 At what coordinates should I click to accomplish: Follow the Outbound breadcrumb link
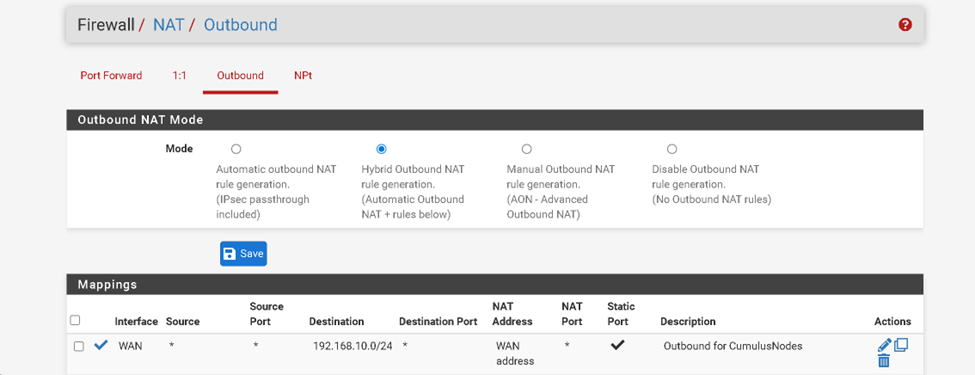[241, 25]
